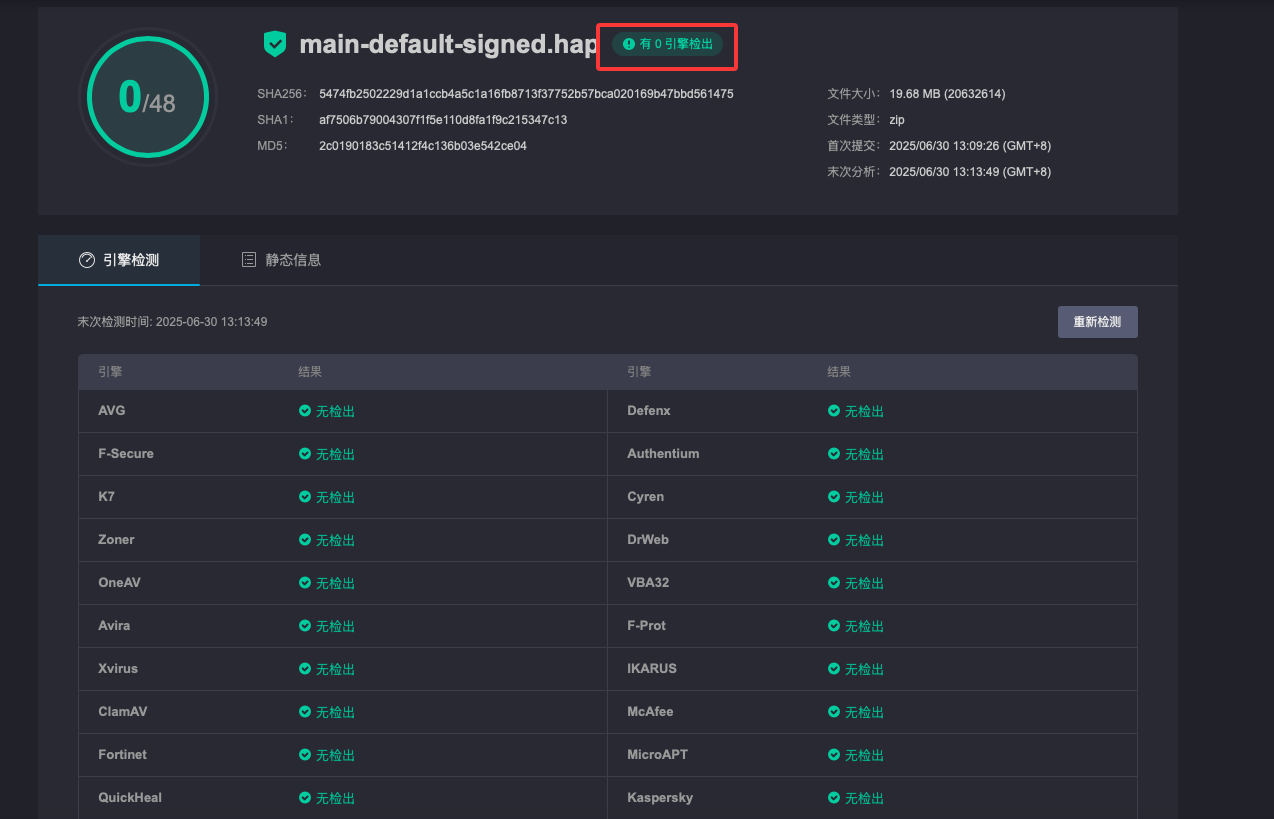1274x819 pixels.
Task: Select the SHA256 hash value
Action: [x=526, y=94]
